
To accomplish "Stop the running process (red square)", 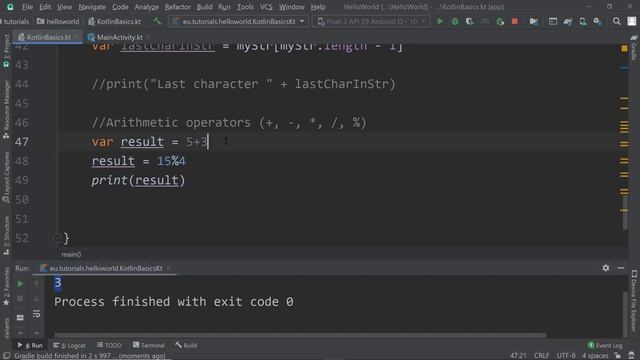I will pos(515,21).
